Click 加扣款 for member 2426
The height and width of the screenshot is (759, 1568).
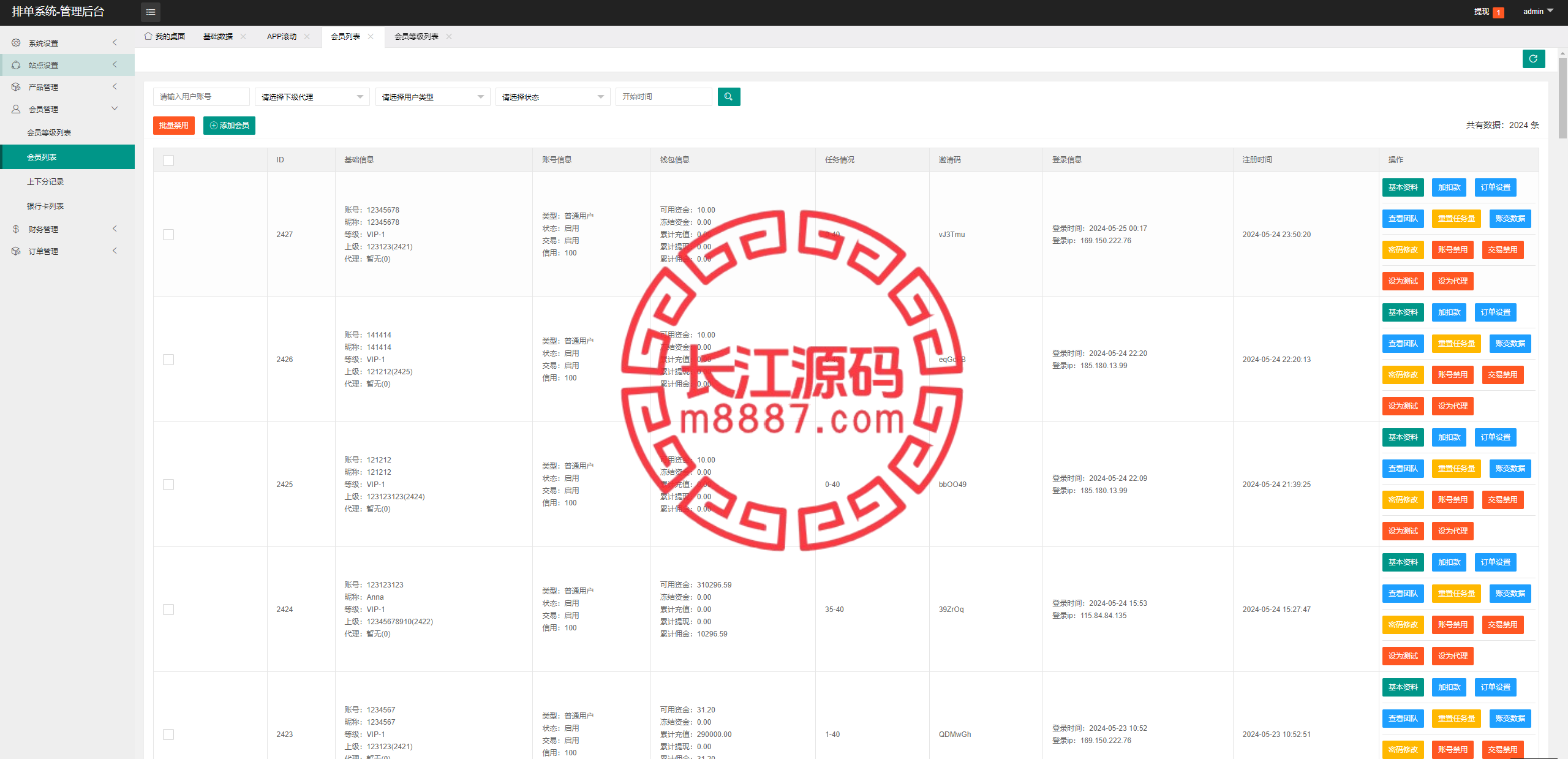pyautogui.click(x=1449, y=312)
